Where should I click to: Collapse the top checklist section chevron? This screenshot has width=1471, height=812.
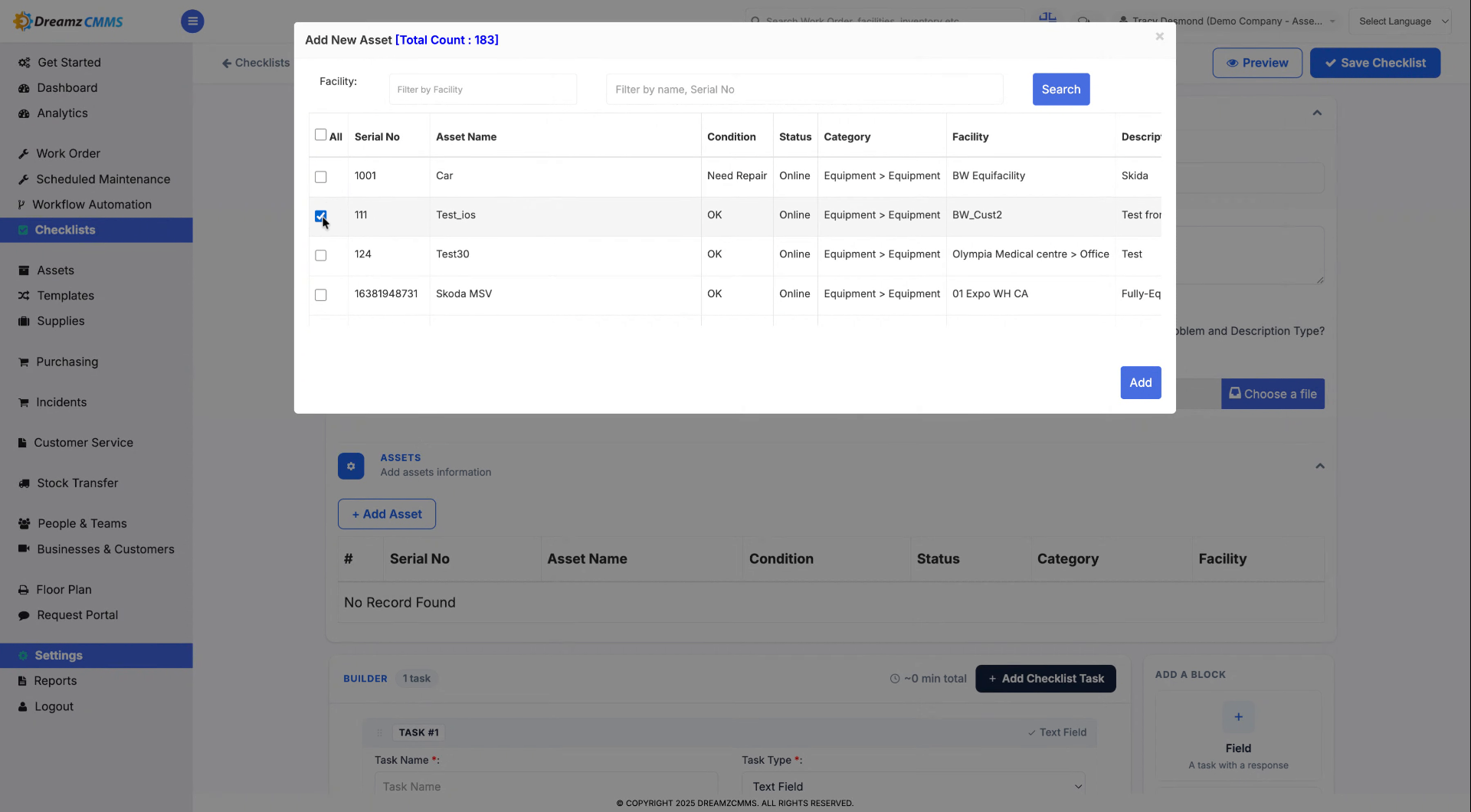coord(1317,113)
